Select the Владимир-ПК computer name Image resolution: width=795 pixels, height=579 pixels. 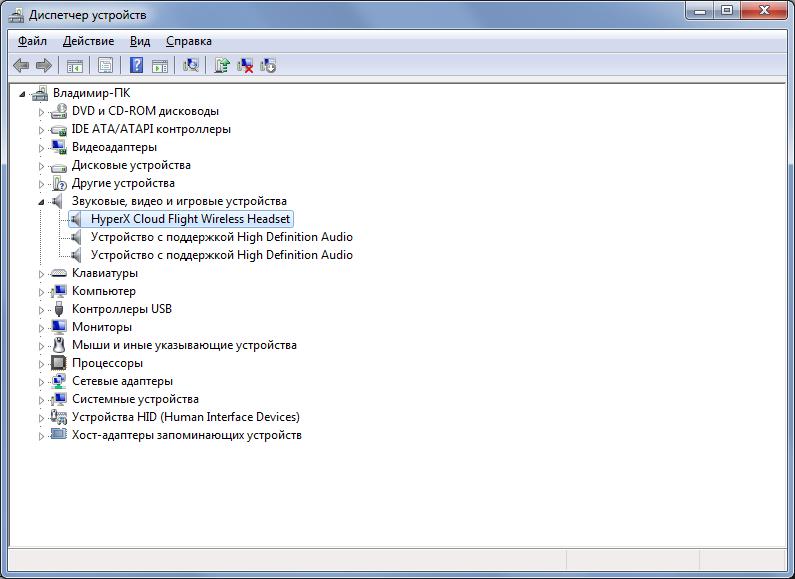[91, 93]
